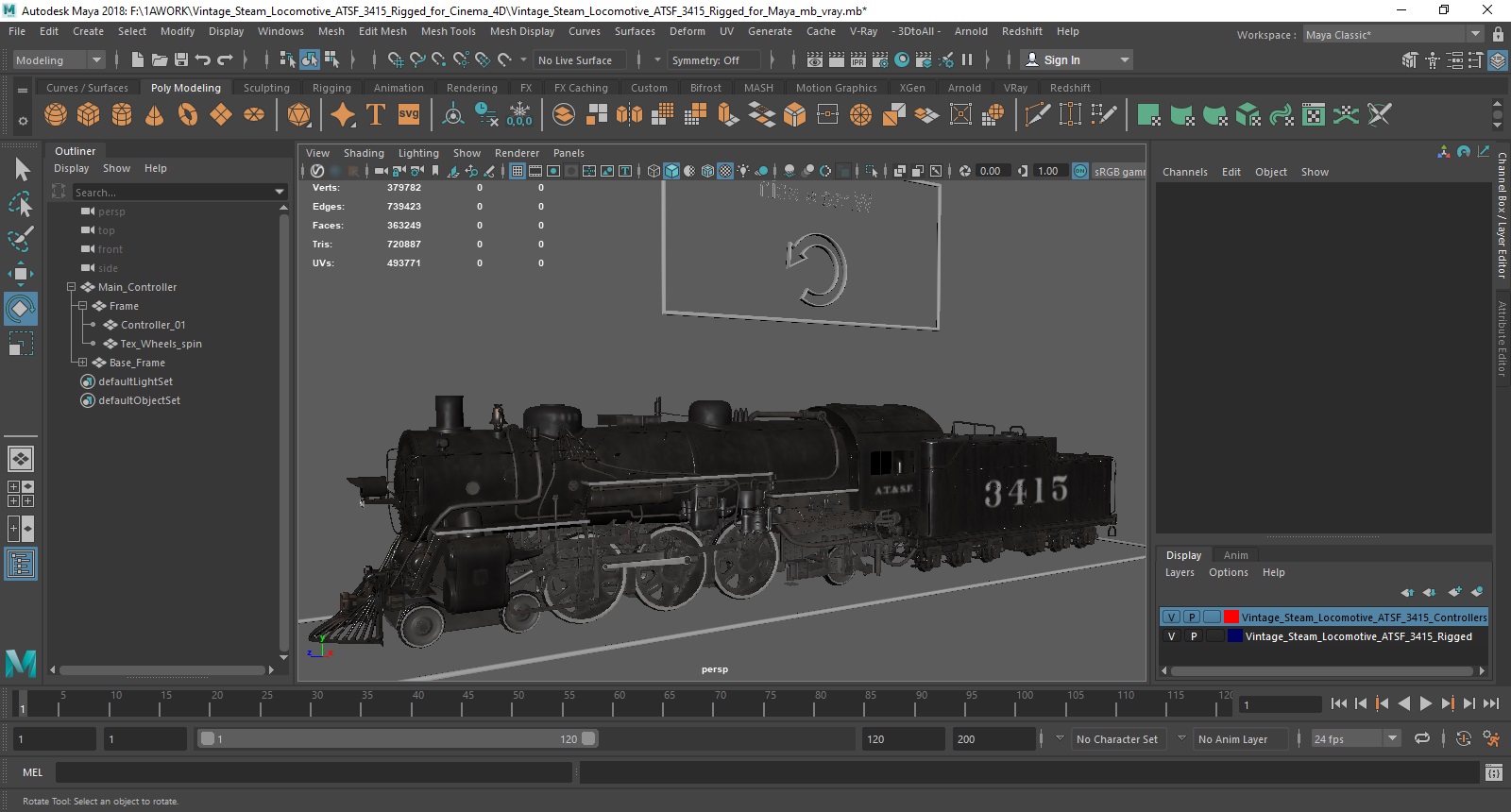This screenshot has width=1511, height=812.
Task: Click the MEL script language label
Action: coord(33,772)
